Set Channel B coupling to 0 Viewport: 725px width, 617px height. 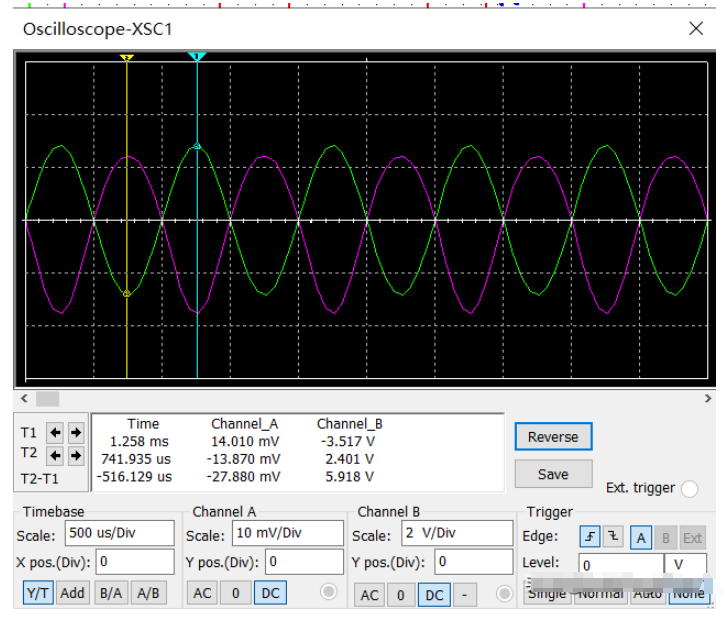[401, 595]
